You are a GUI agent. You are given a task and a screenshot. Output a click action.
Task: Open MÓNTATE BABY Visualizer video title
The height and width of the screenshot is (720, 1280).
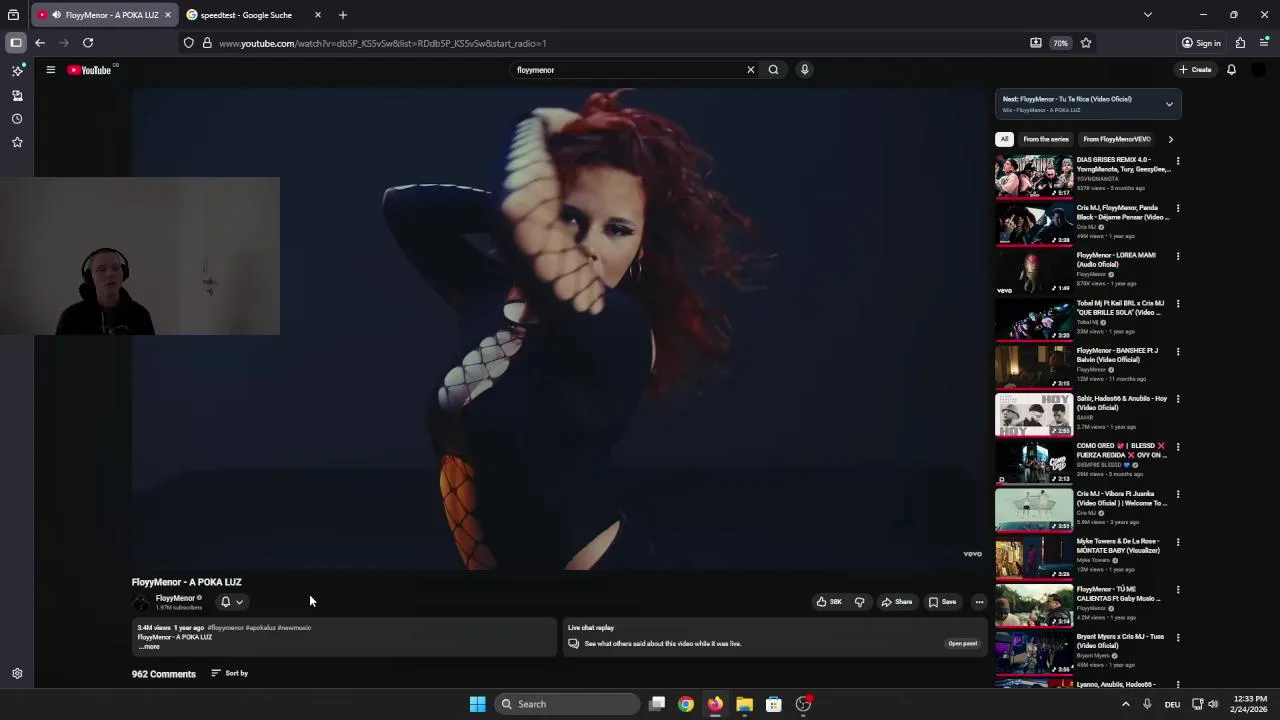[x=1118, y=546]
